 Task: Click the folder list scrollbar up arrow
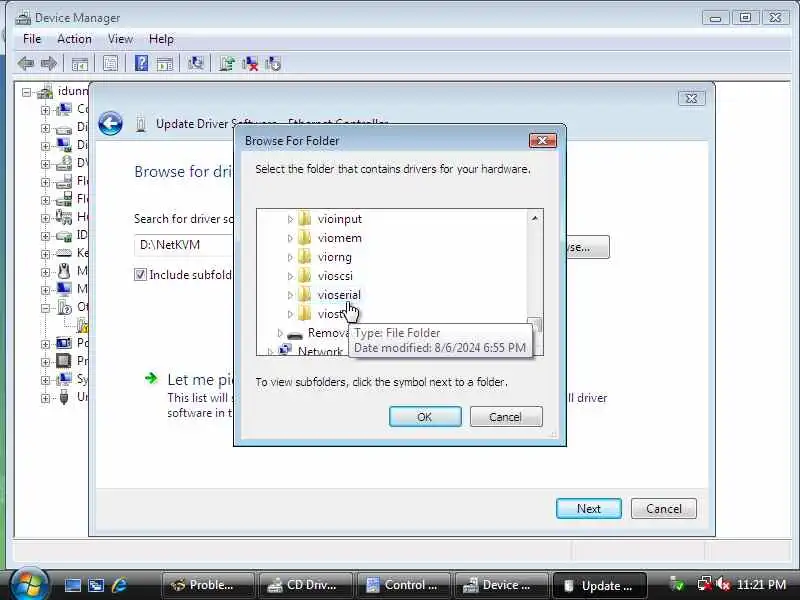(535, 218)
